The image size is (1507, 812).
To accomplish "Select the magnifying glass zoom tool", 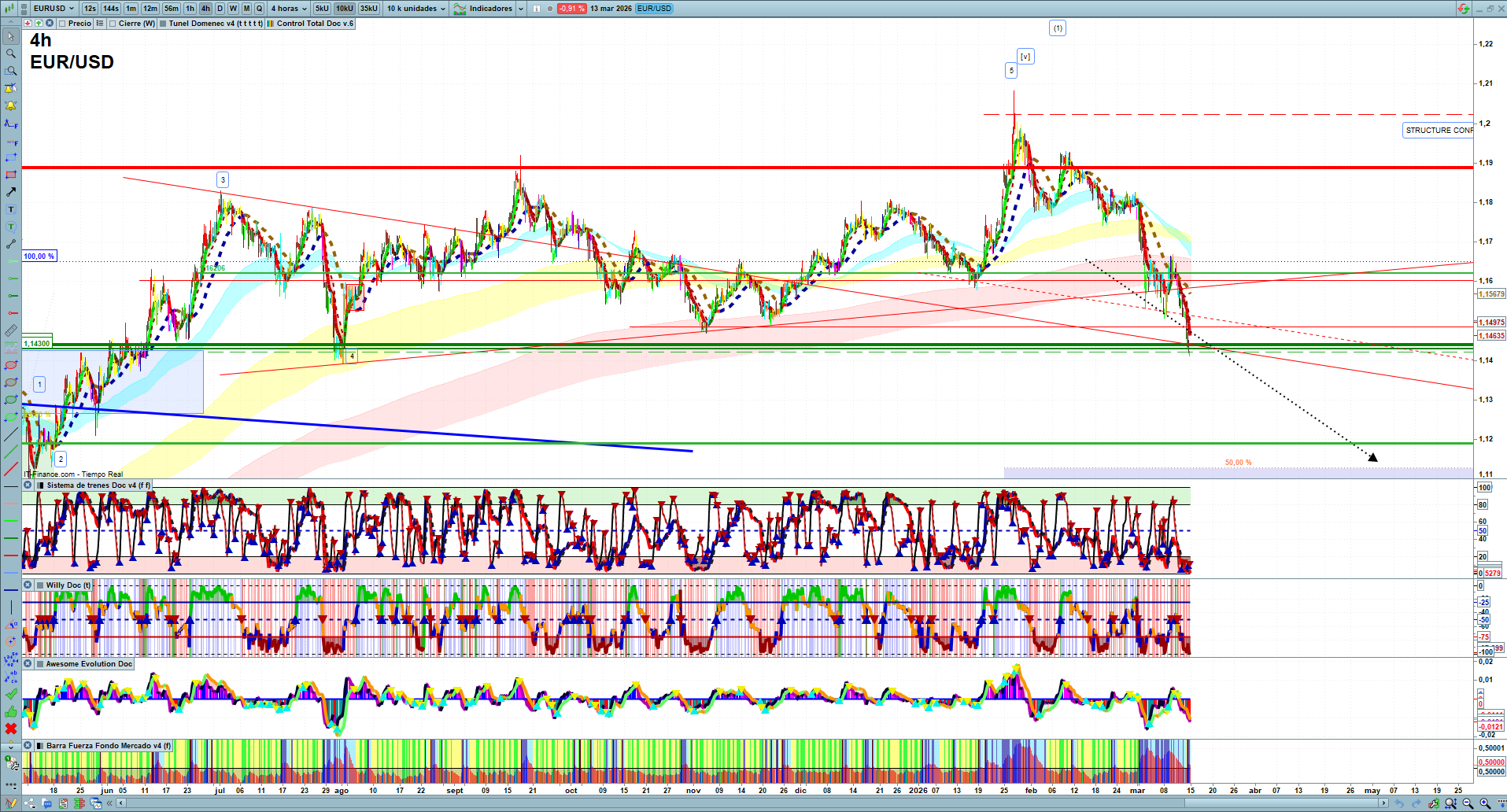I will [11, 54].
